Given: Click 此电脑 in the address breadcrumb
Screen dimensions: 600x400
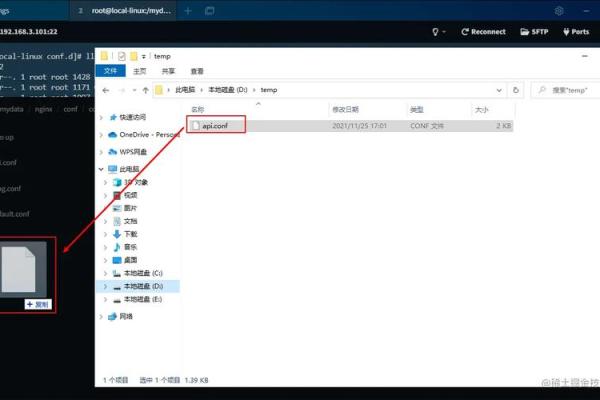Looking at the screenshot, I should point(185,90).
